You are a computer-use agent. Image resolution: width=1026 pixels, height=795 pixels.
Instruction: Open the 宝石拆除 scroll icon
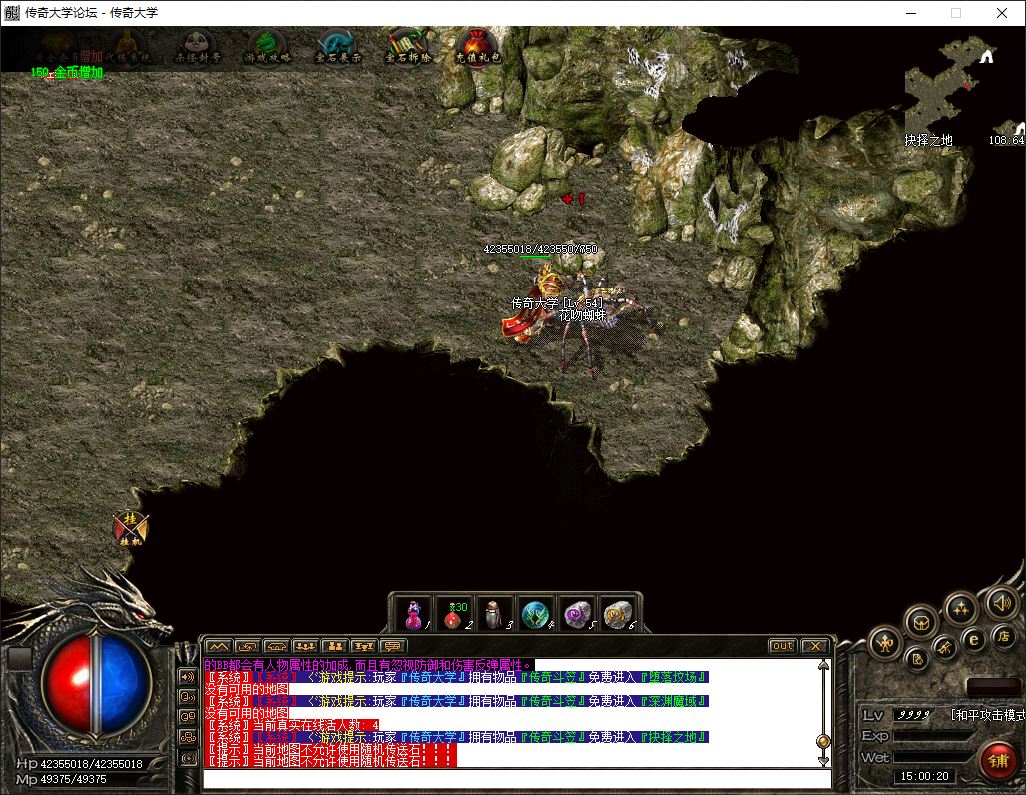point(408,48)
